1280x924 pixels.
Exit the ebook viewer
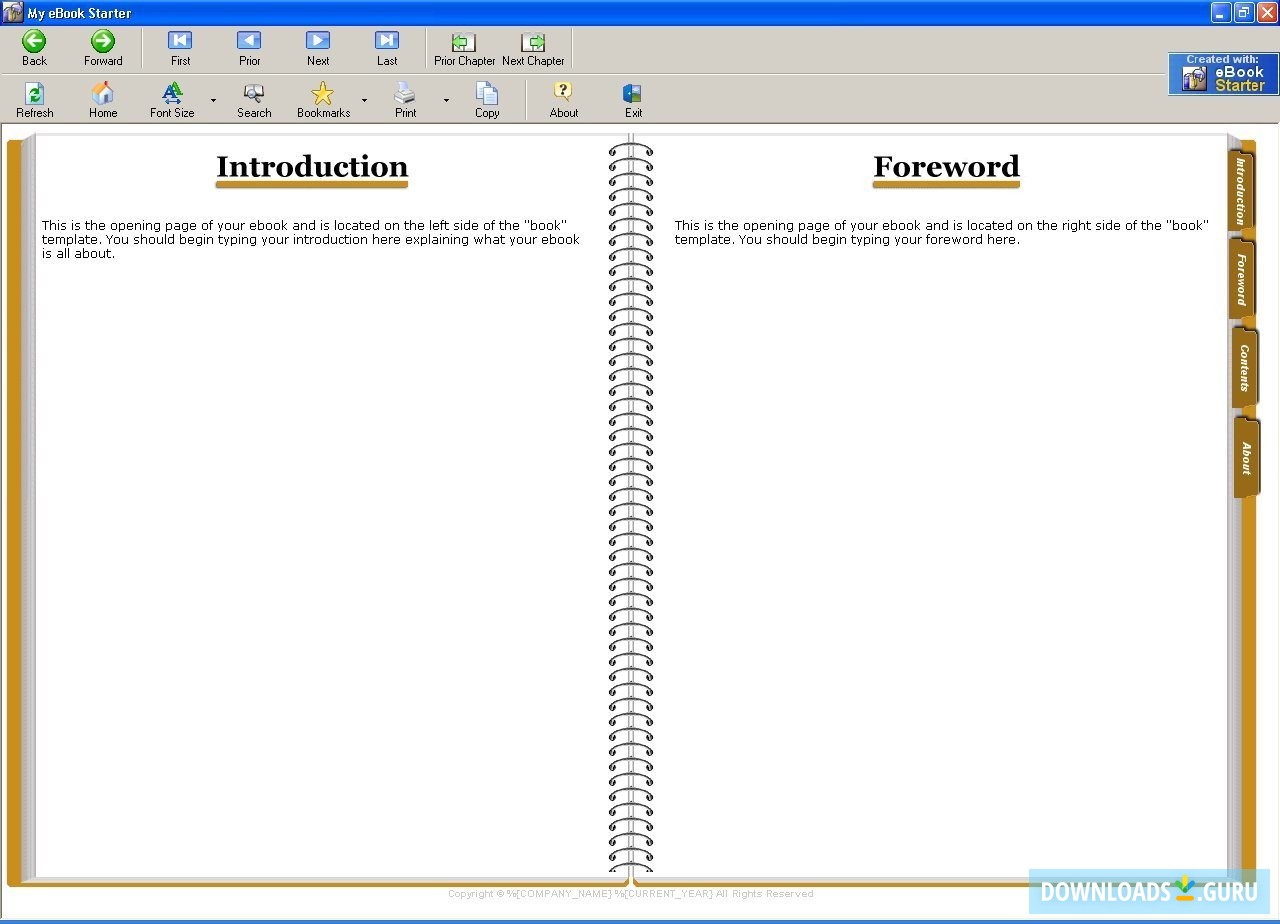[633, 100]
